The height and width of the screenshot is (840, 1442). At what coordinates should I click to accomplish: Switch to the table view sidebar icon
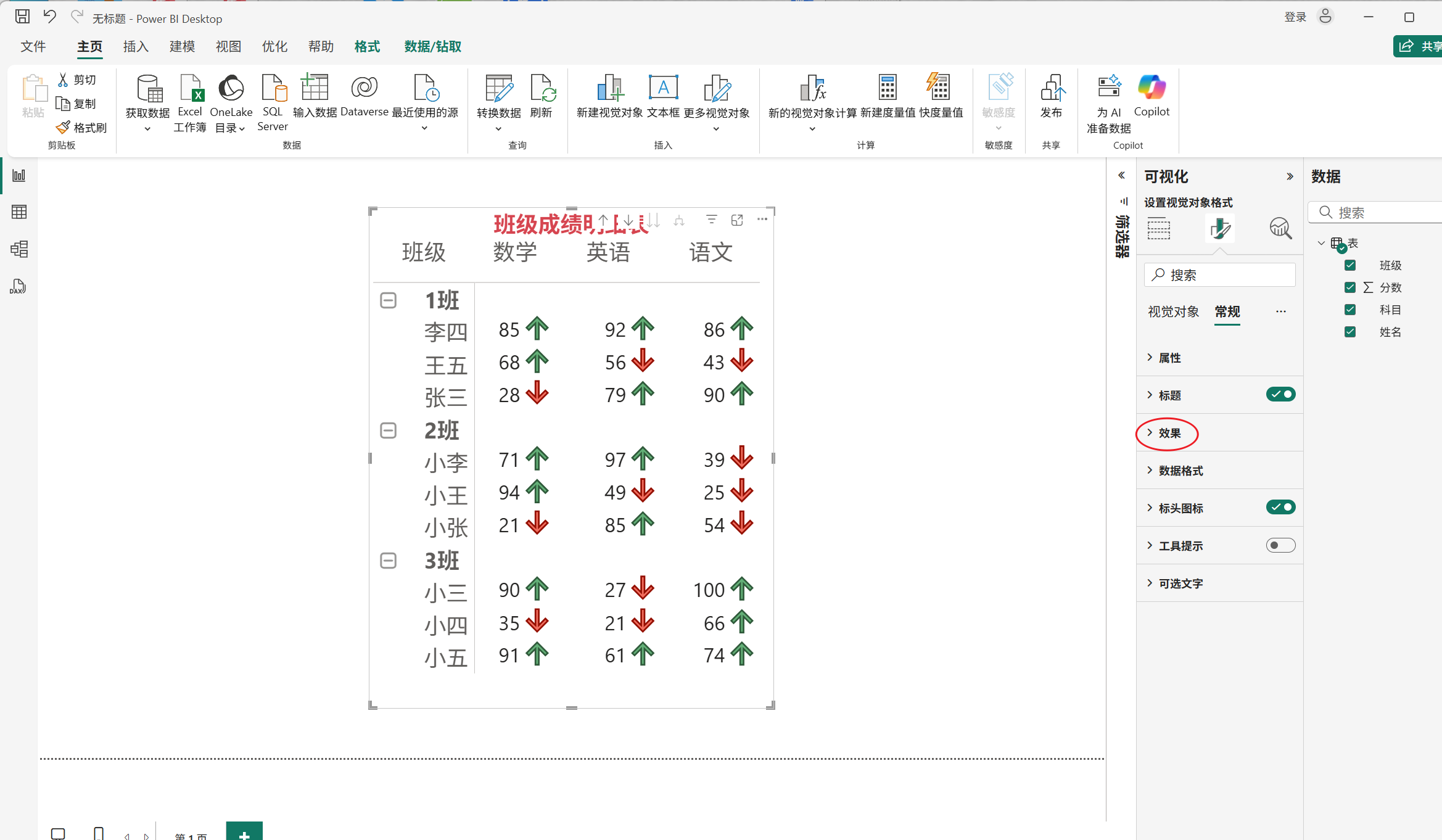pyautogui.click(x=19, y=212)
